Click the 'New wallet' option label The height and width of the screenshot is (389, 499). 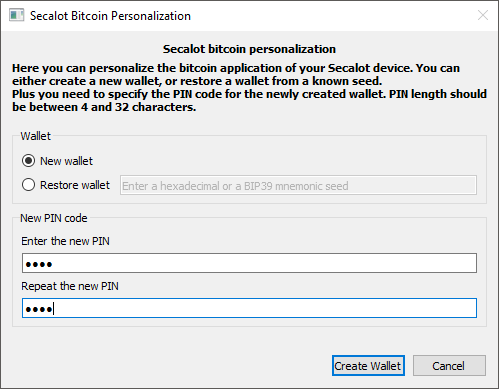pos(66,161)
